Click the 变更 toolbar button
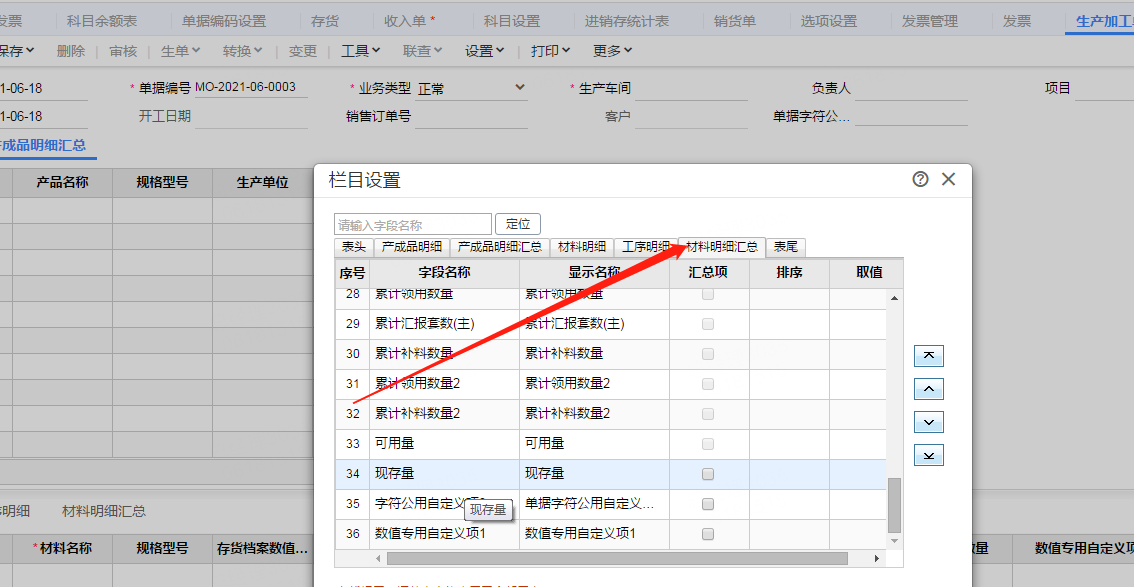Image resolution: width=1134 pixels, height=587 pixels. (303, 51)
